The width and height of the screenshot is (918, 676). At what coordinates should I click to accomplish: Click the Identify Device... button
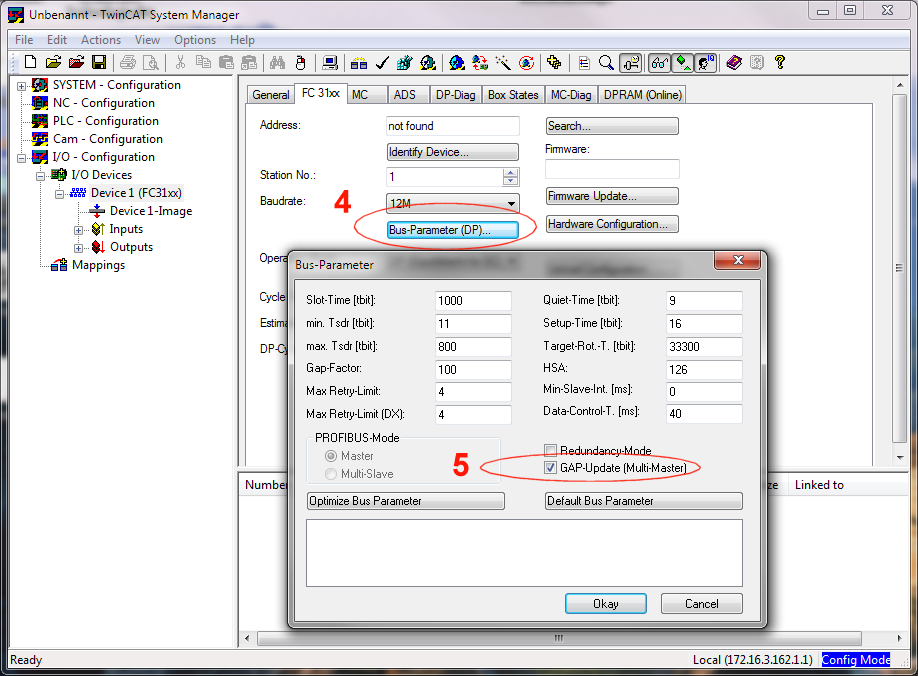pos(453,152)
